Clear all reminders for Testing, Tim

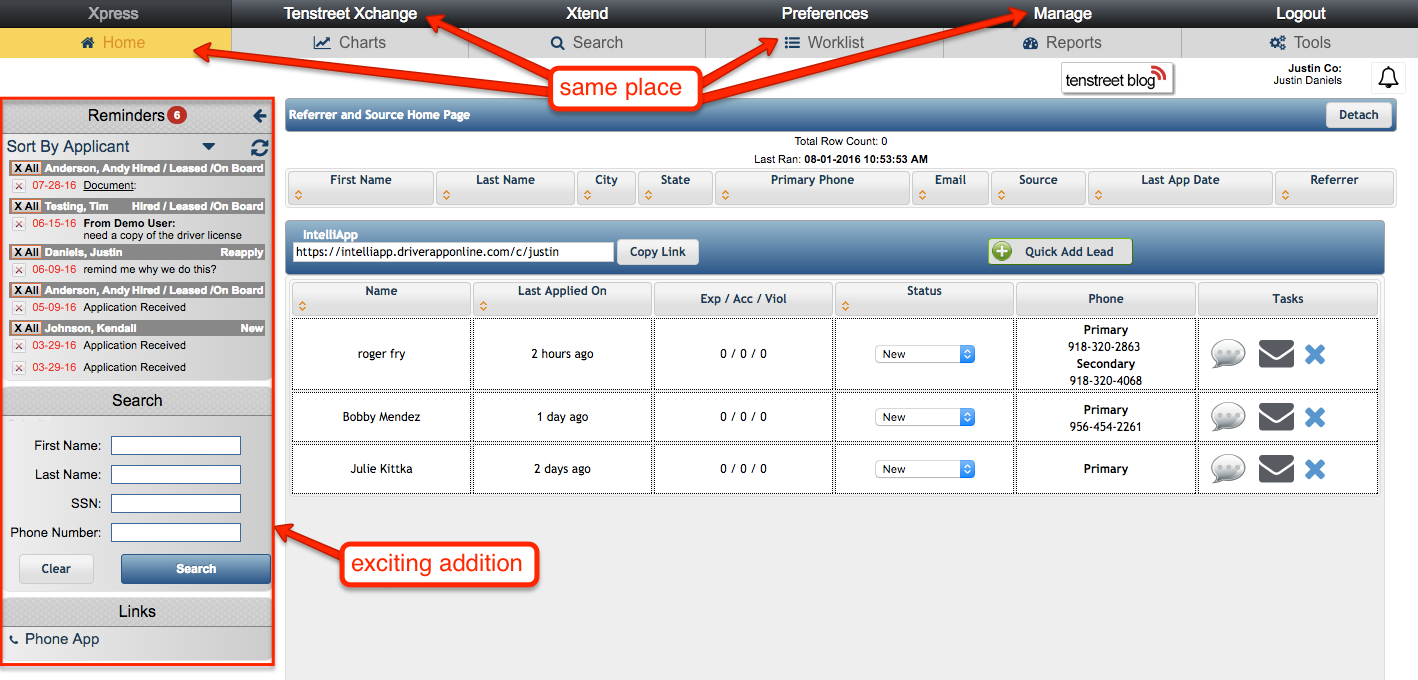click(x=26, y=206)
